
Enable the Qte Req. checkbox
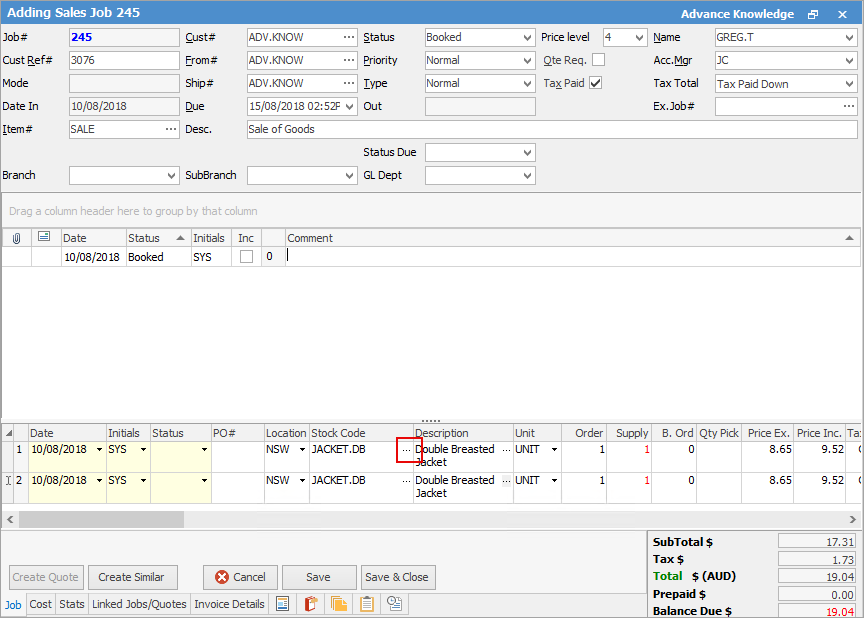tap(598, 60)
